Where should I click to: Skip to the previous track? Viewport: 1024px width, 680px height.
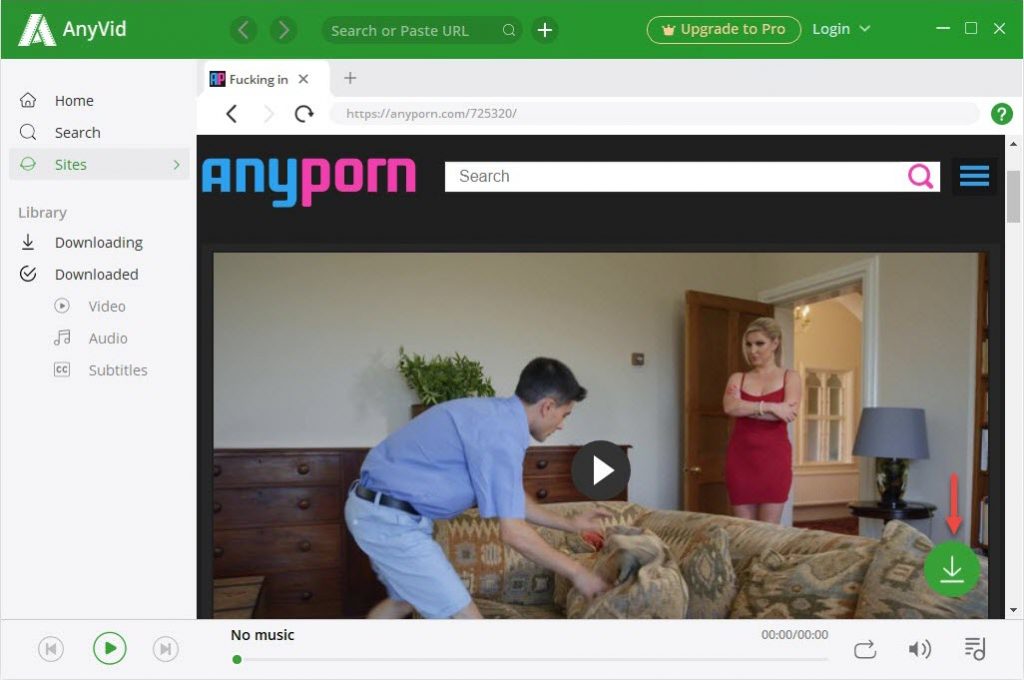51,649
